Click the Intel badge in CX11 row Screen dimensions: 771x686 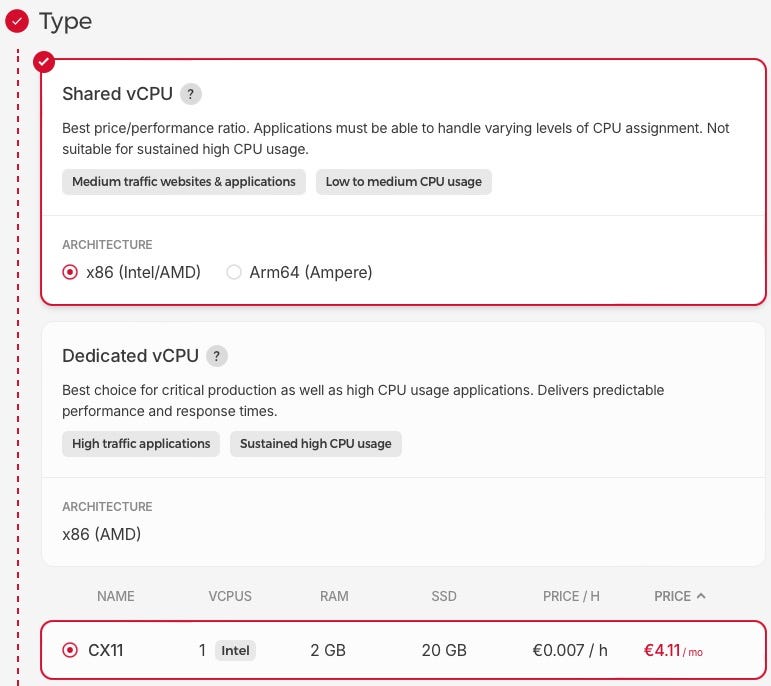click(235, 651)
